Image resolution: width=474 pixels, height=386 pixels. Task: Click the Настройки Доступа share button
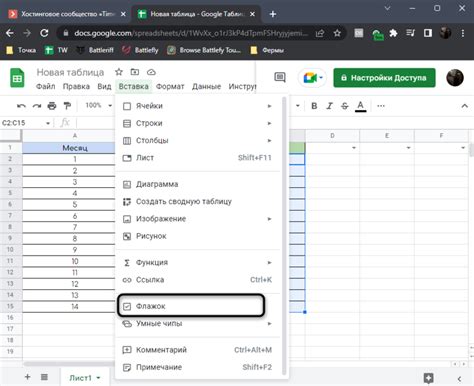coord(384,78)
